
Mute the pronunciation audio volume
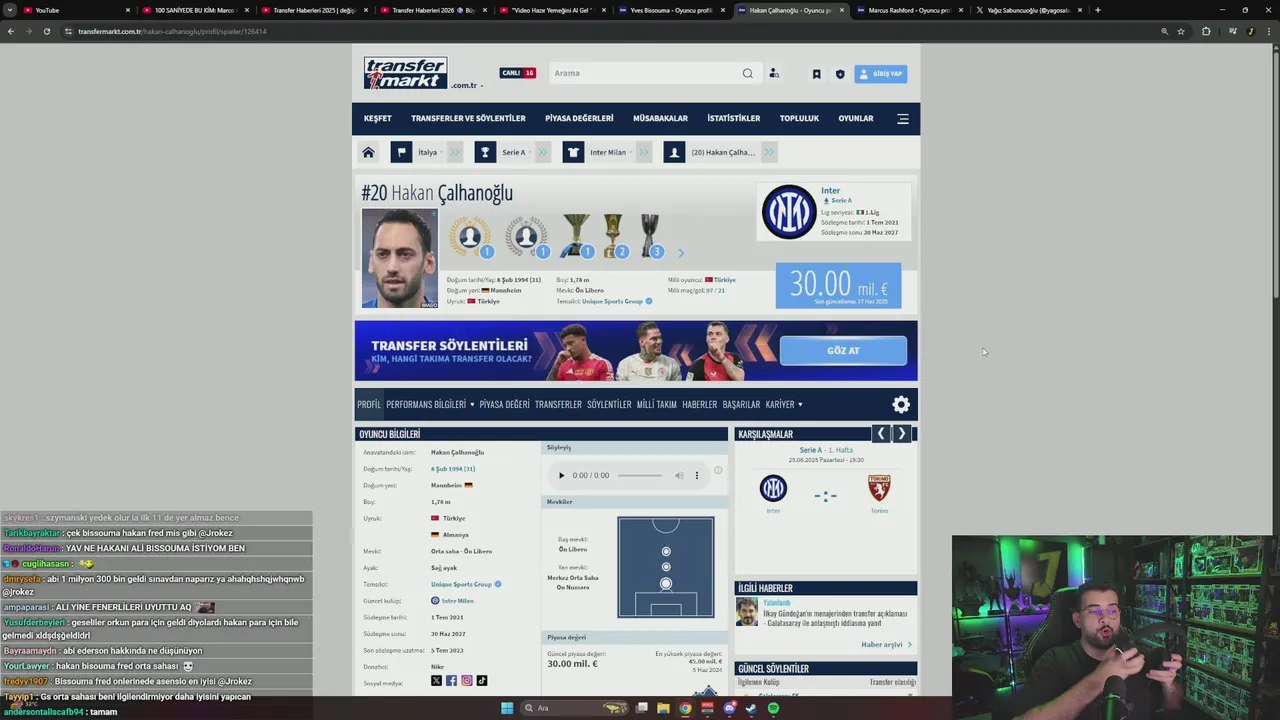(x=679, y=476)
